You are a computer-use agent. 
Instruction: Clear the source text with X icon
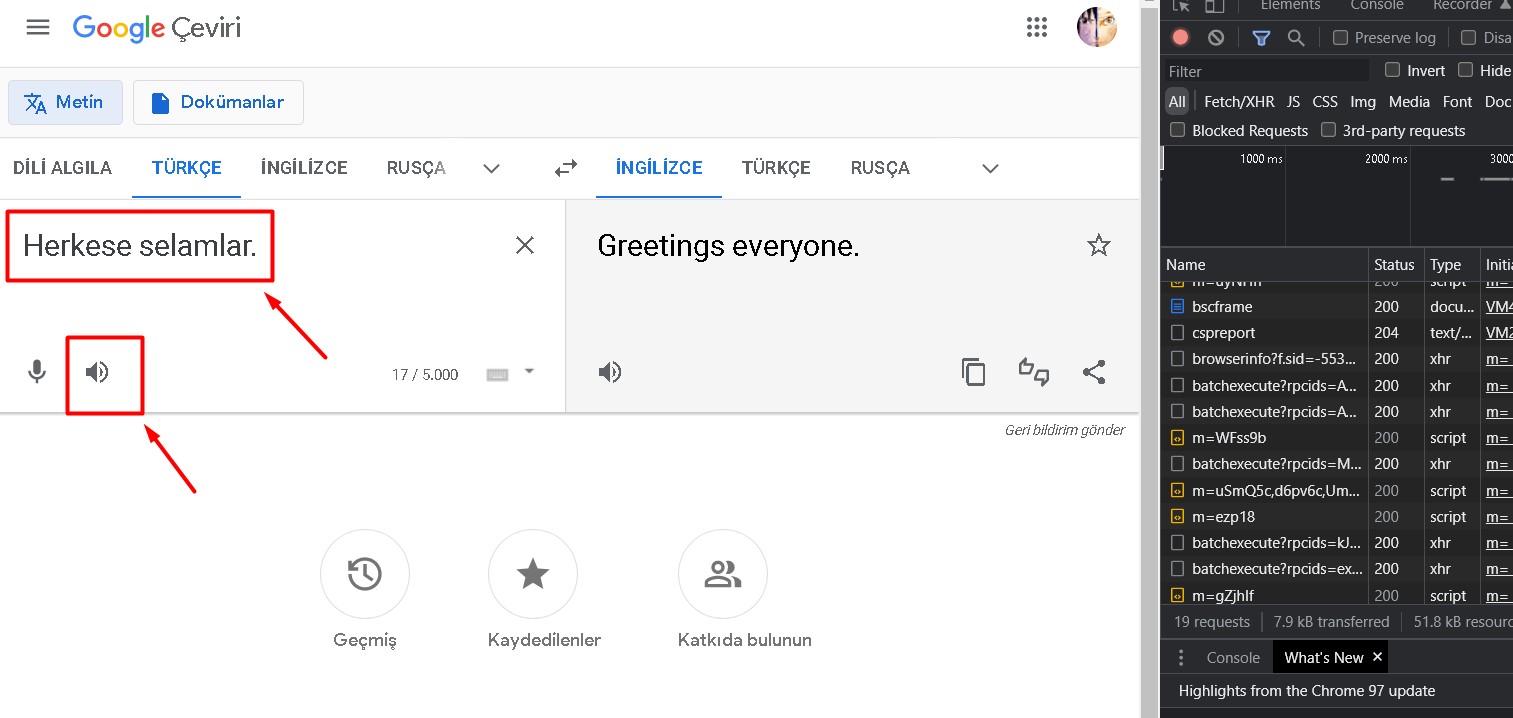[525, 245]
